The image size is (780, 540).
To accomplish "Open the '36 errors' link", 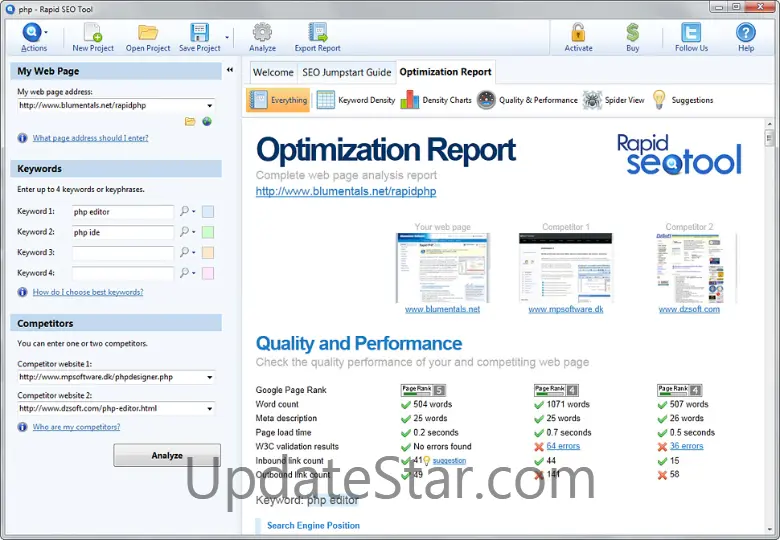I will coord(686,446).
